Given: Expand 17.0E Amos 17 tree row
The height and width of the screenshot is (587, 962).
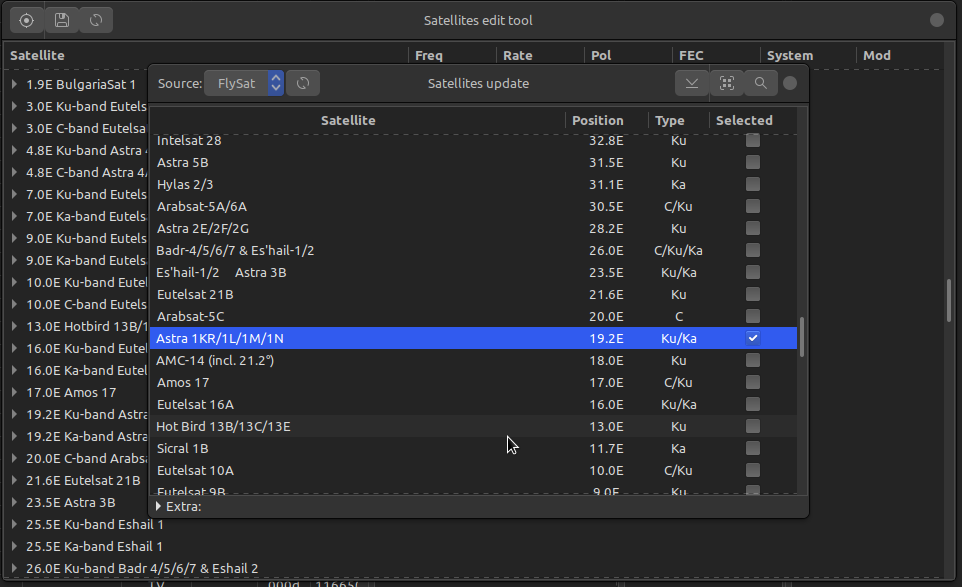Looking at the screenshot, I should click(x=14, y=392).
